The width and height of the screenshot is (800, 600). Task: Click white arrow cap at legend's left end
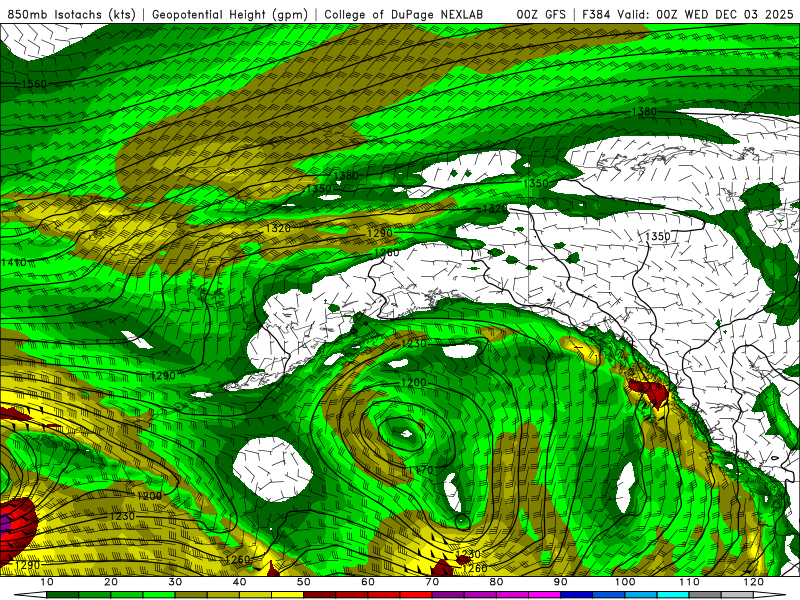[30, 595]
